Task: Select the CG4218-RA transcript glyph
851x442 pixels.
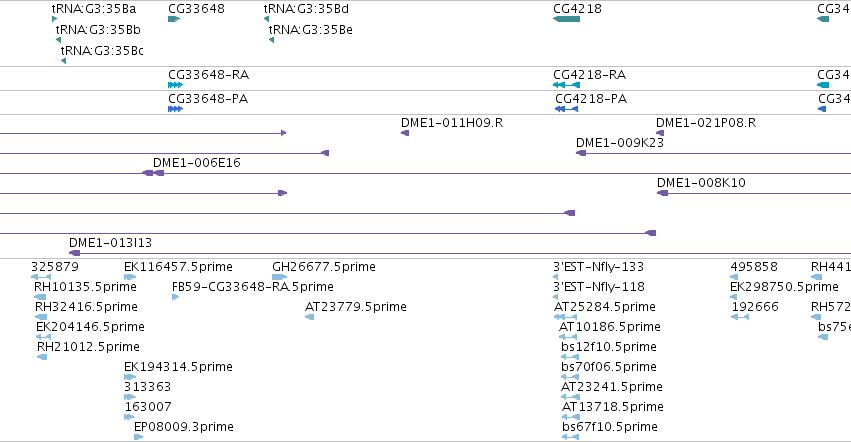Action: [566, 85]
